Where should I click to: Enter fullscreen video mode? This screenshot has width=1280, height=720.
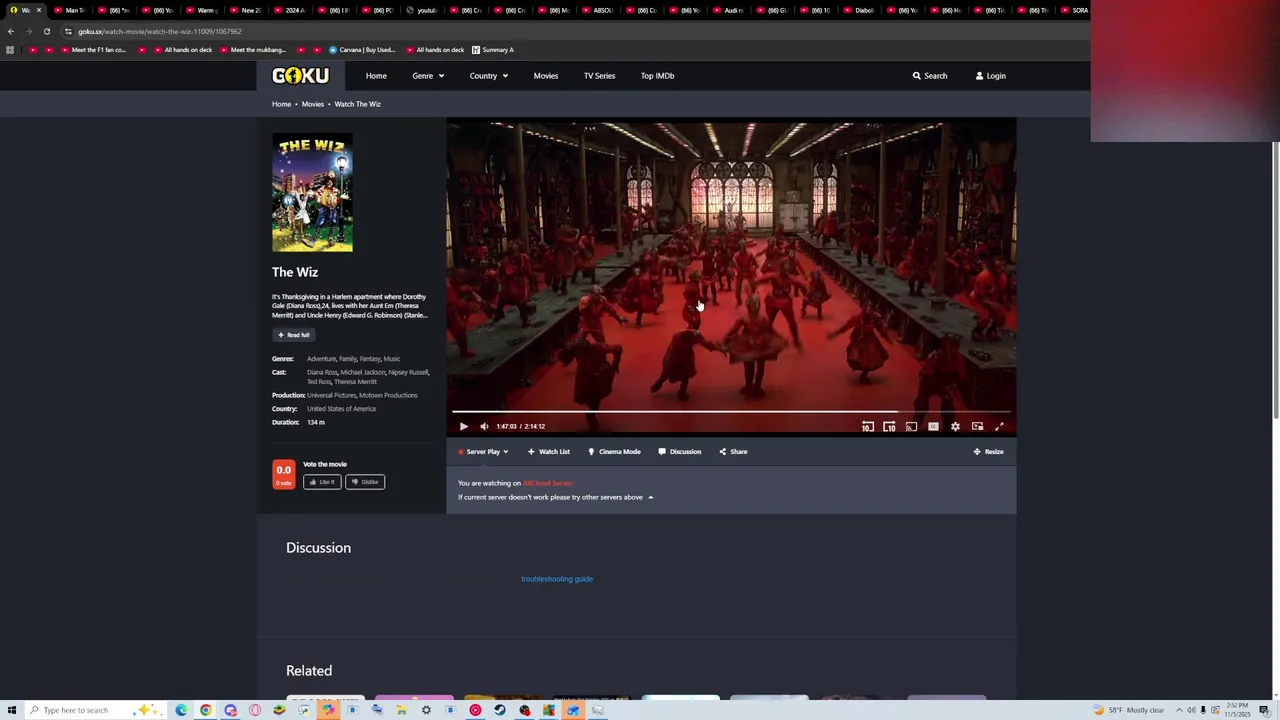(999, 426)
